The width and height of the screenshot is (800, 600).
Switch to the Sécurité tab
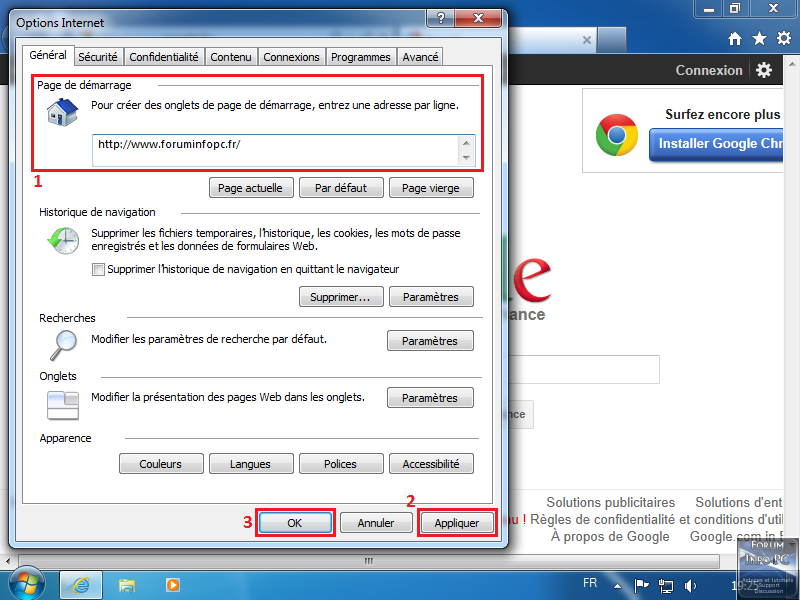tap(98, 57)
